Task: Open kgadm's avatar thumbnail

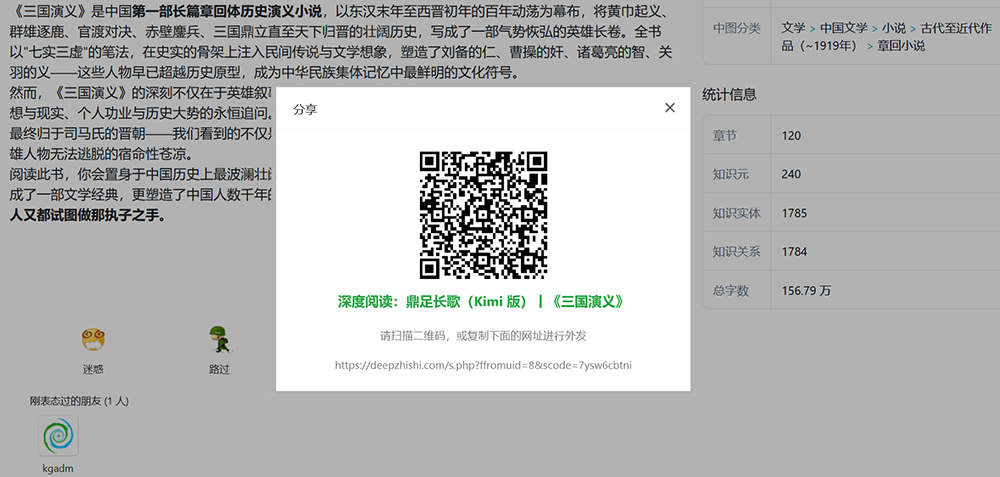Action: click(x=58, y=436)
